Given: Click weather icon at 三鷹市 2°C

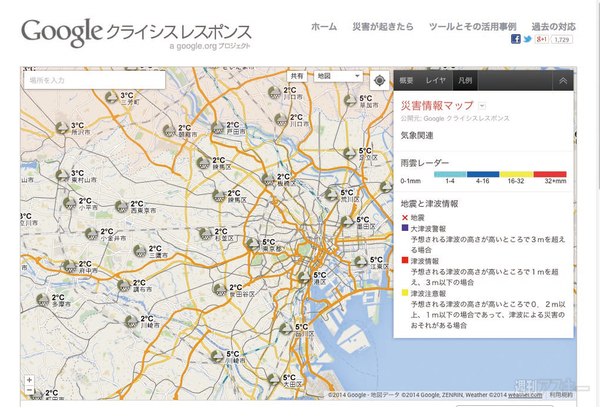Looking at the screenshot, I should pos(140,251).
